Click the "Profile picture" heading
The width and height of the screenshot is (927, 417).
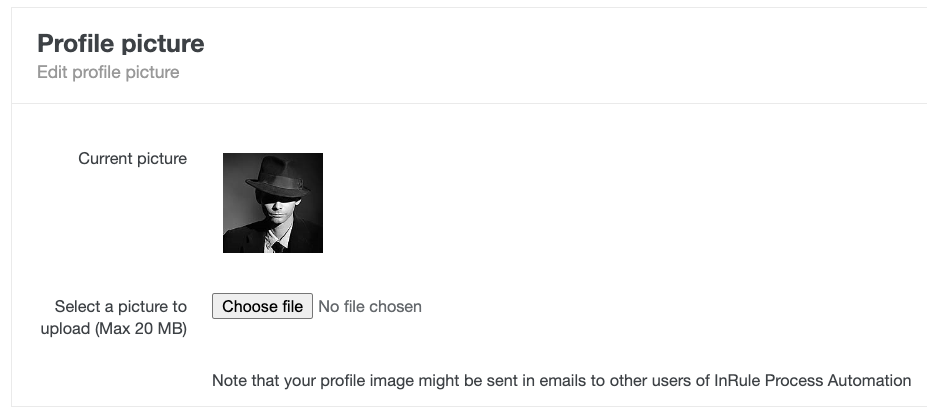pyautogui.click(x=120, y=44)
